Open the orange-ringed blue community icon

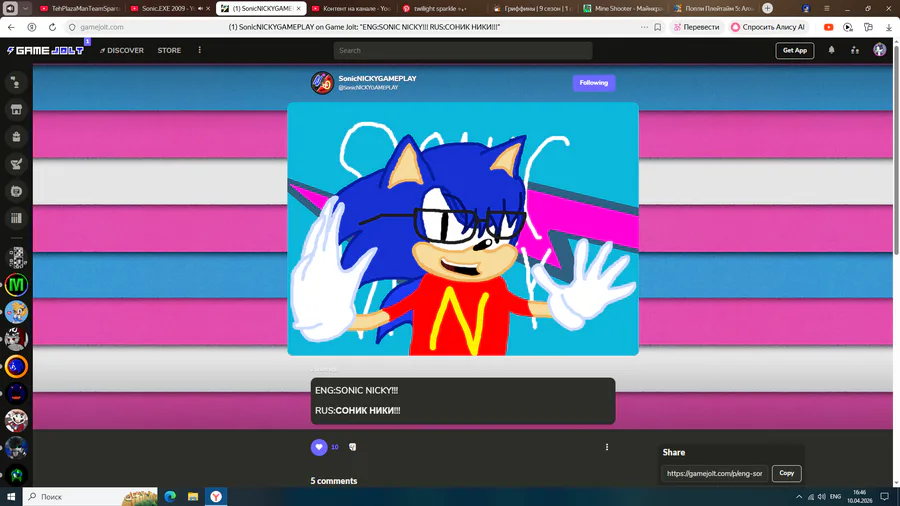(x=16, y=367)
